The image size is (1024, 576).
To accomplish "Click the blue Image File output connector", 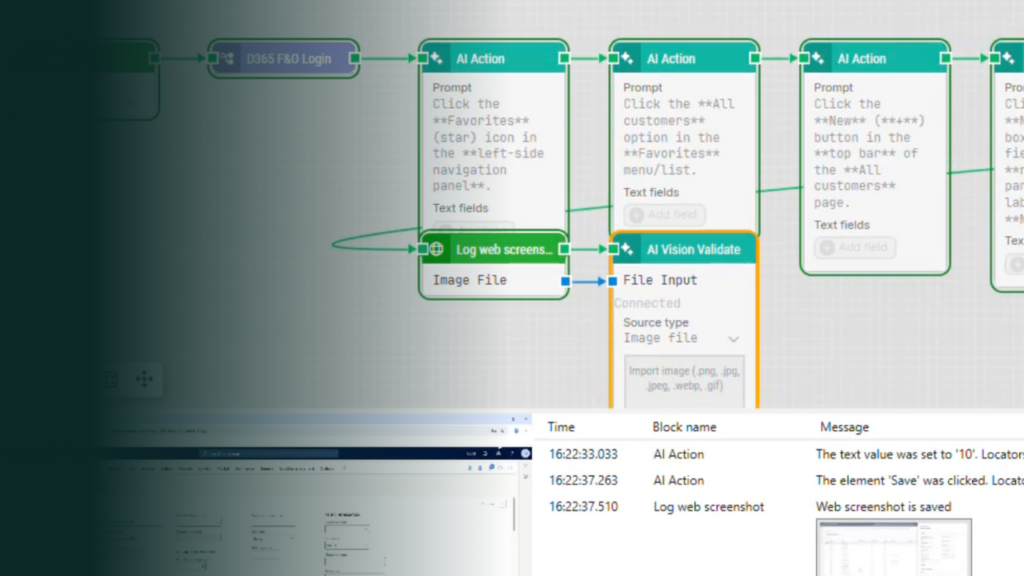I will click(565, 281).
